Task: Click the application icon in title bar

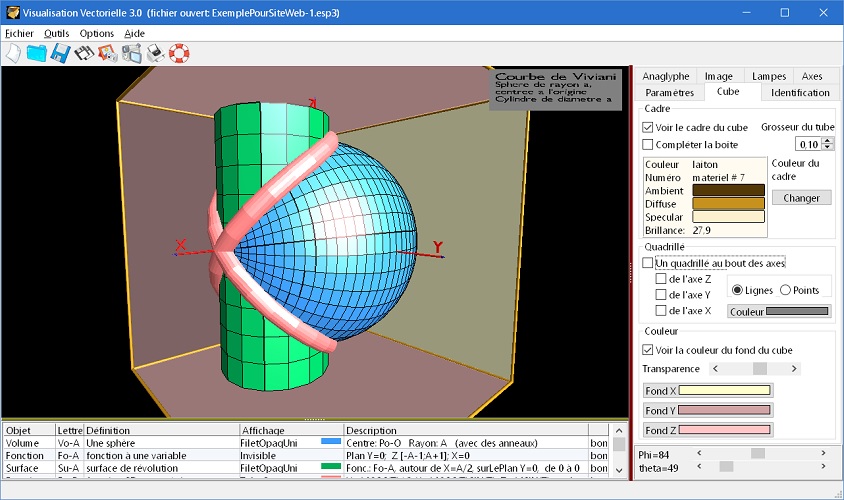Action: click(x=13, y=12)
